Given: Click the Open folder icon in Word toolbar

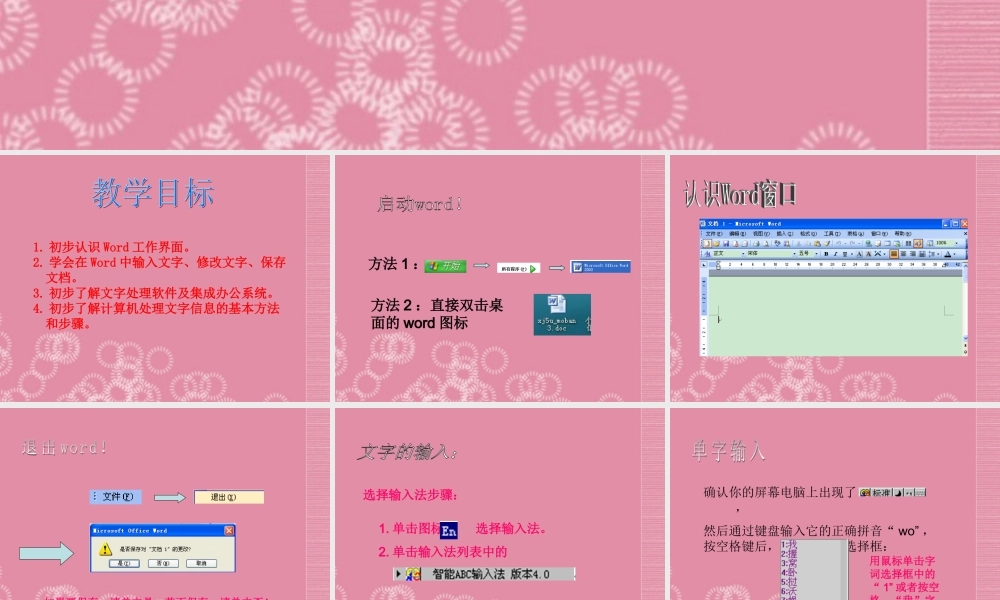Looking at the screenshot, I should (x=716, y=244).
